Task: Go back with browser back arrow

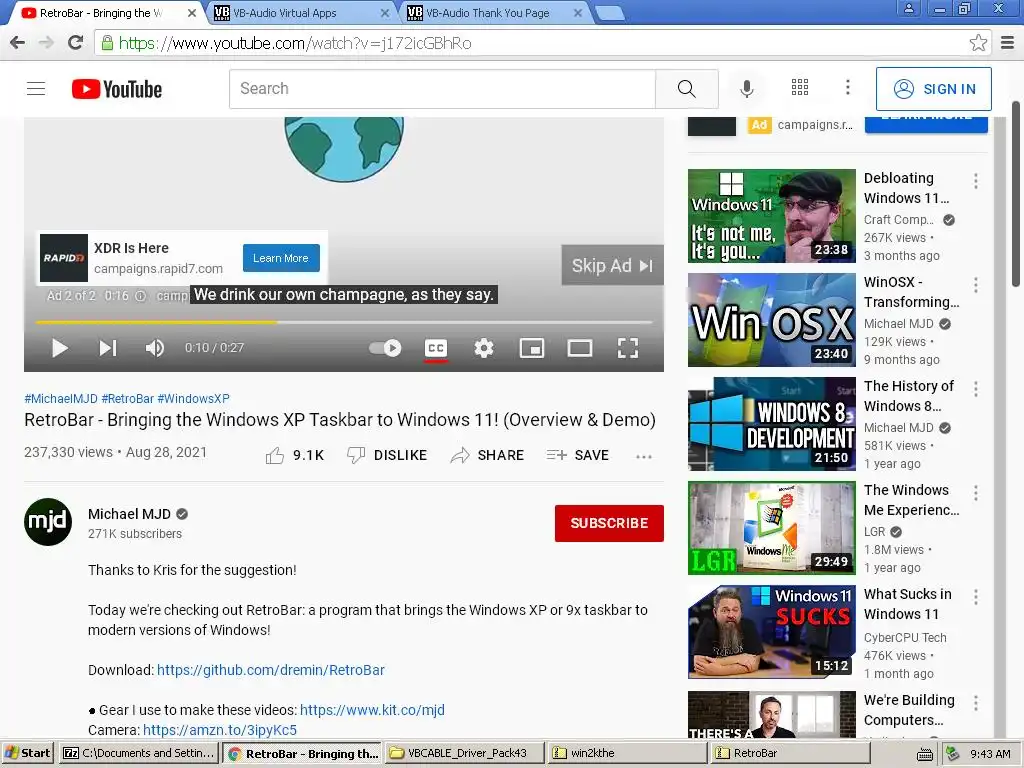Action: point(18,43)
